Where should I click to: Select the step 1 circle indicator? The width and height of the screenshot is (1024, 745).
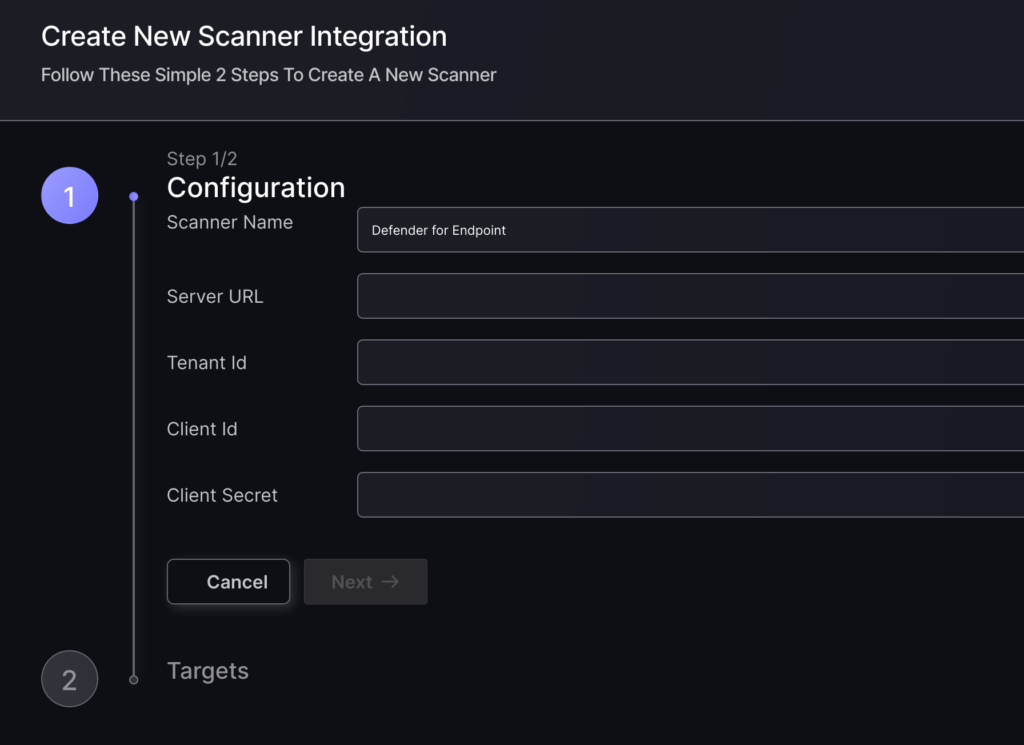point(70,195)
